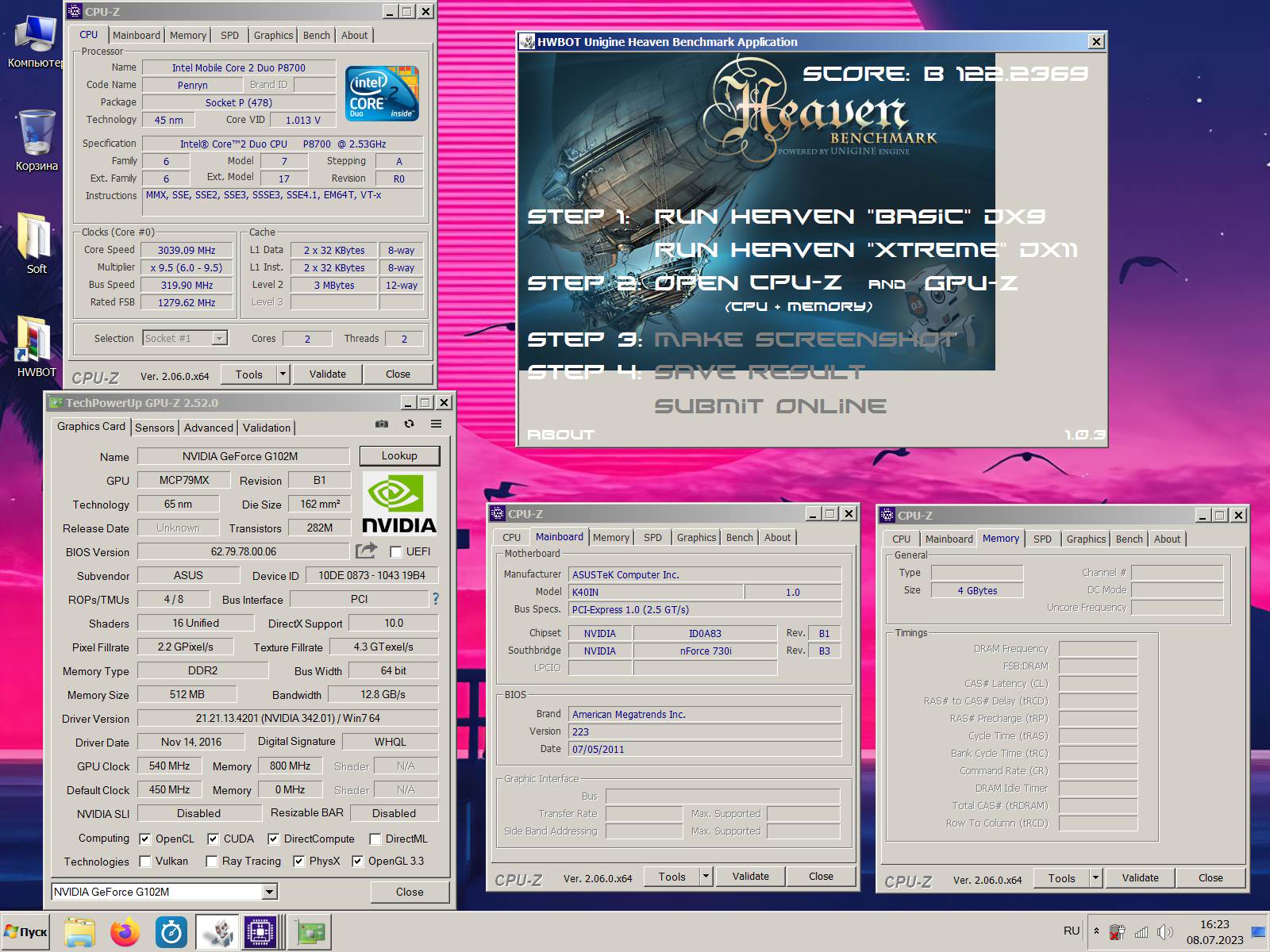The height and width of the screenshot is (952, 1270).
Task: Show hidden tray icons arrow
Action: [1096, 931]
